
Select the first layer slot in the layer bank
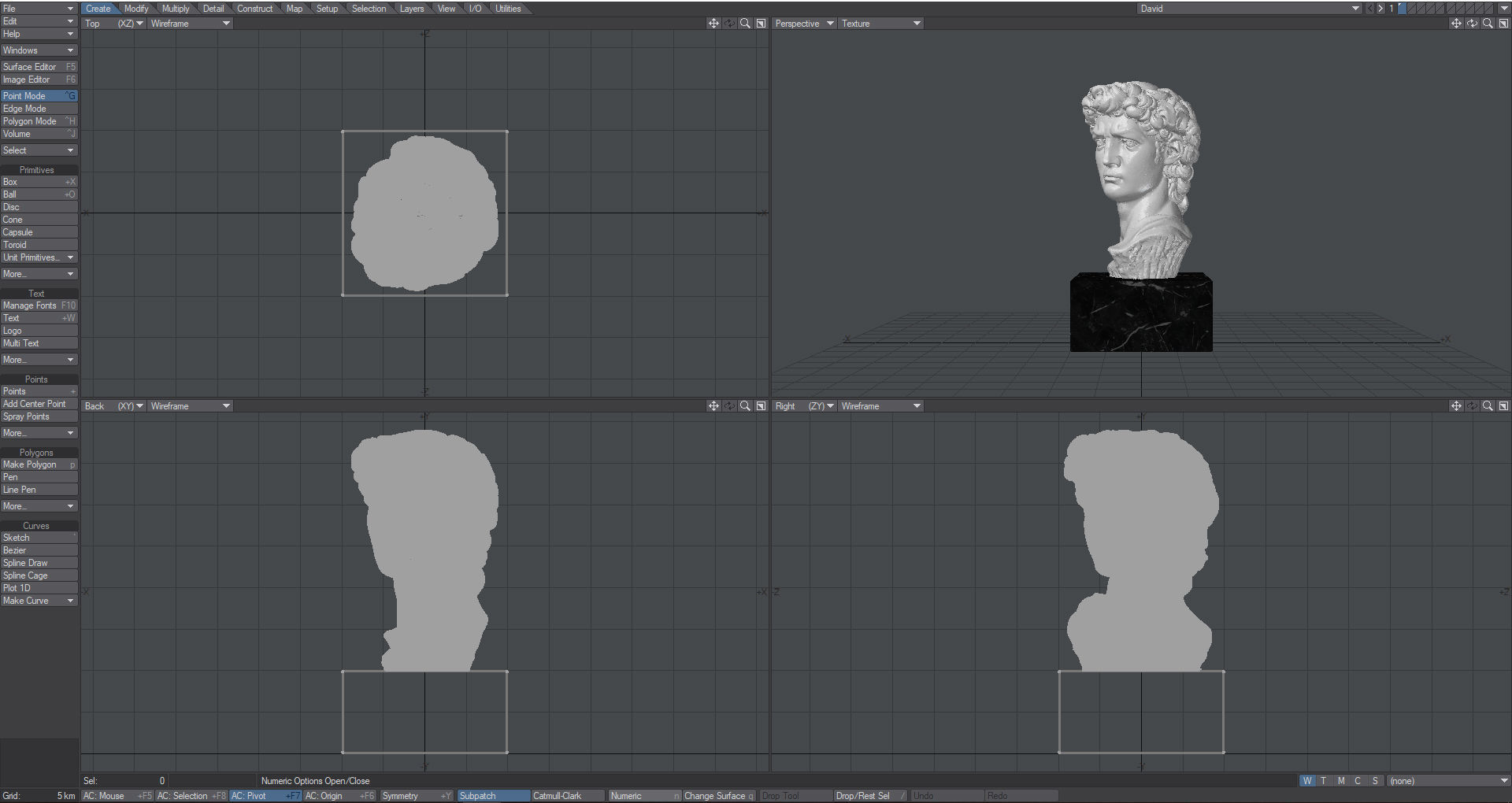(x=1403, y=9)
